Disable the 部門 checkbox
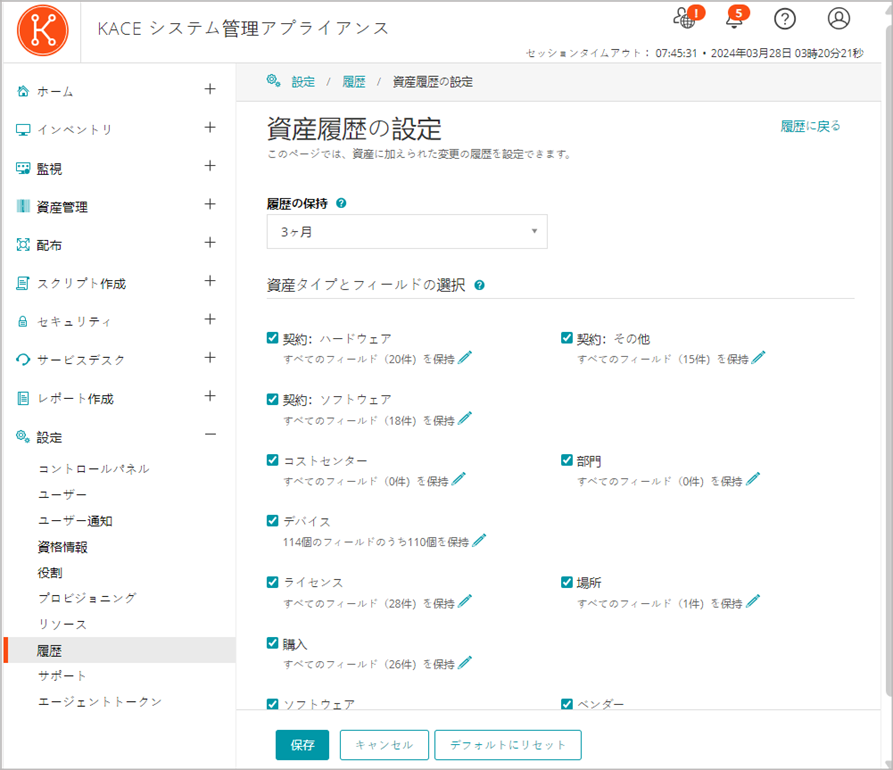Viewport: 893px width, 770px height. point(567,460)
